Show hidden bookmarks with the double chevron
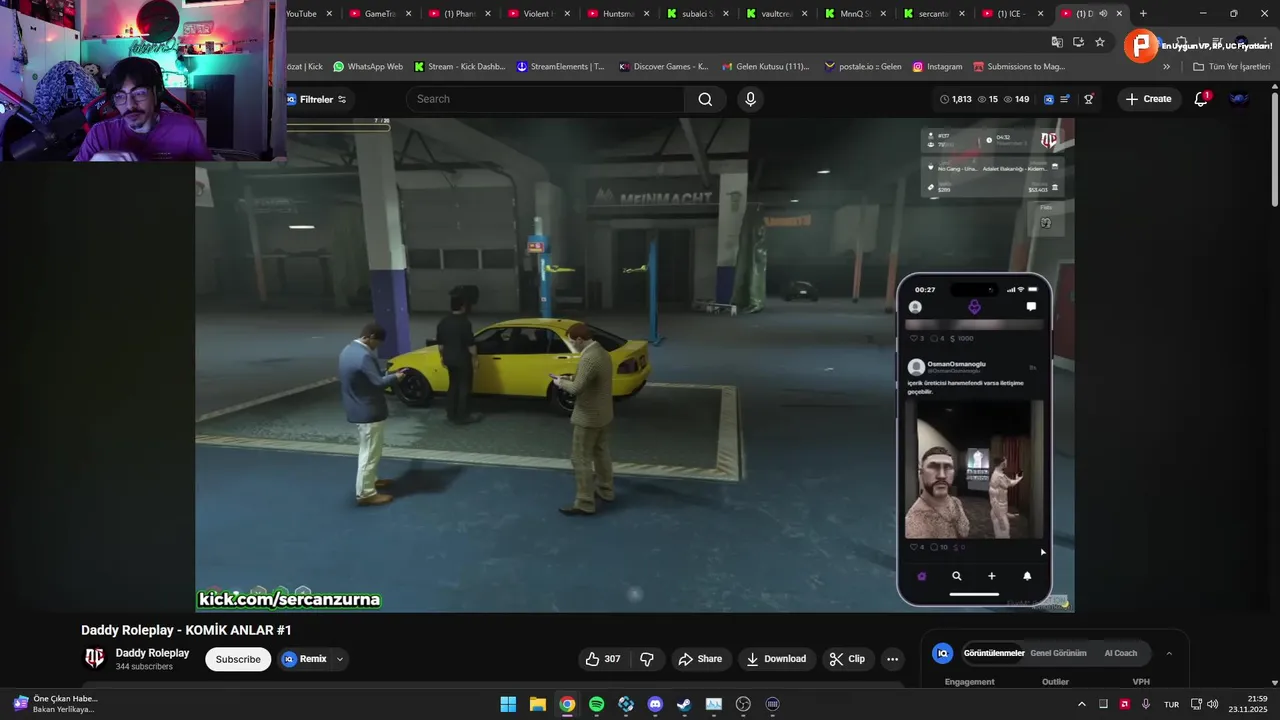The image size is (1280, 720). pyautogui.click(x=1166, y=67)
